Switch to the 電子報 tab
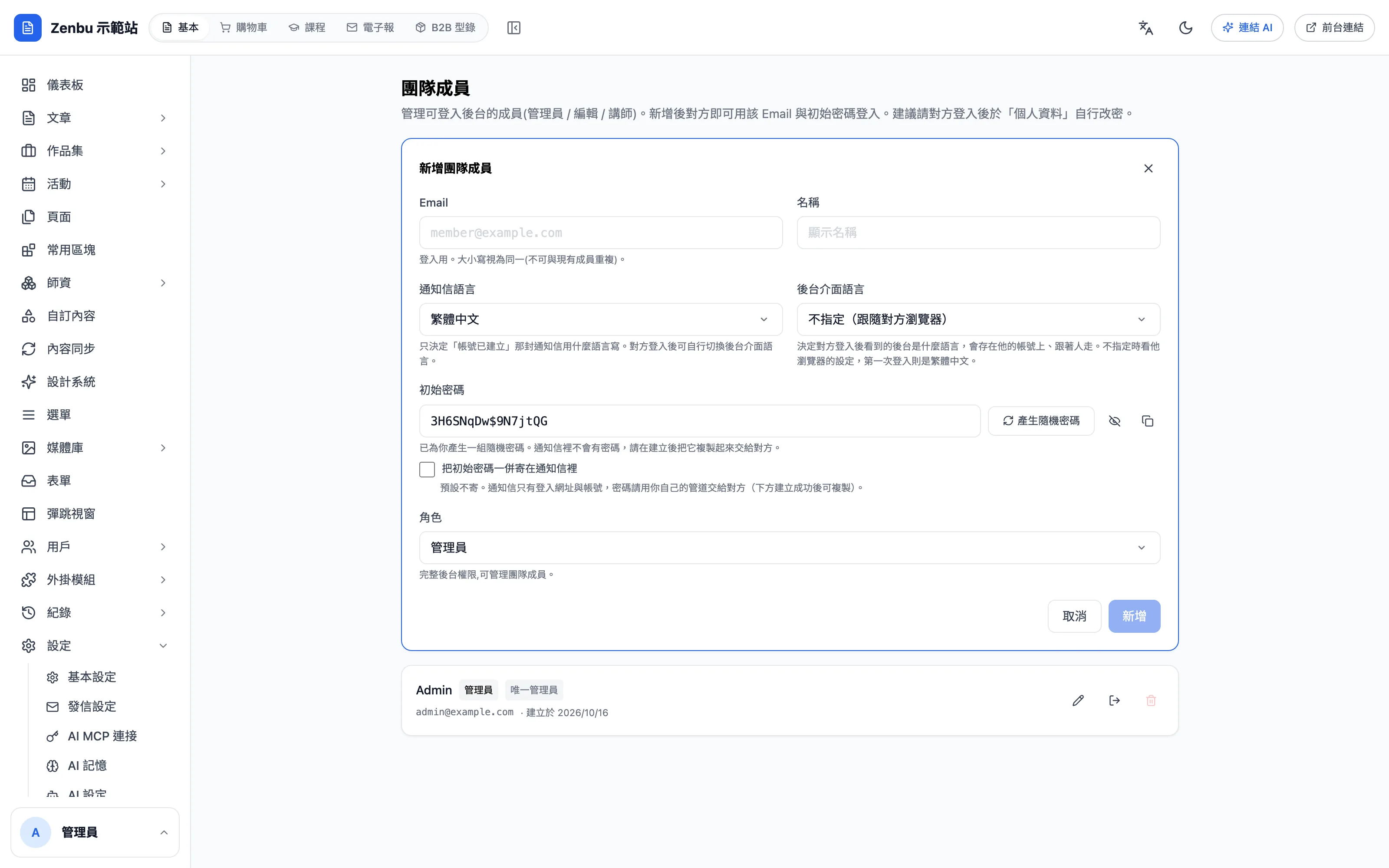The height and width of the screenshot is (868, 1389). [371, 27]
